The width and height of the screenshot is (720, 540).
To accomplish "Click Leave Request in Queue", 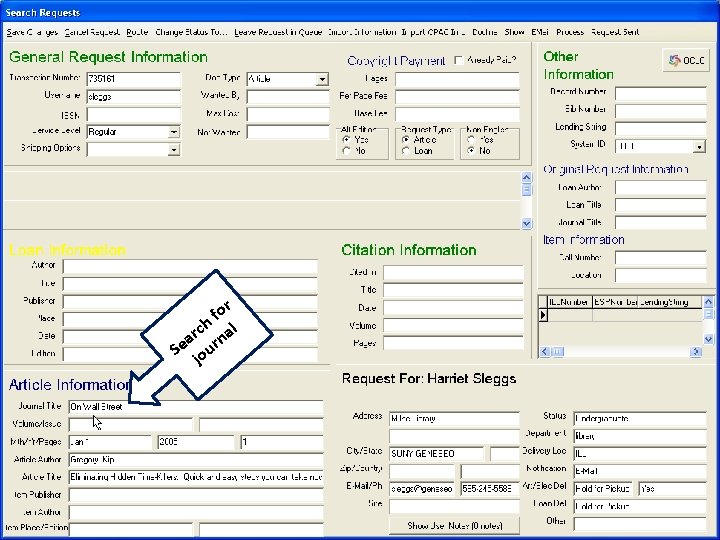I will pos(278,32).
